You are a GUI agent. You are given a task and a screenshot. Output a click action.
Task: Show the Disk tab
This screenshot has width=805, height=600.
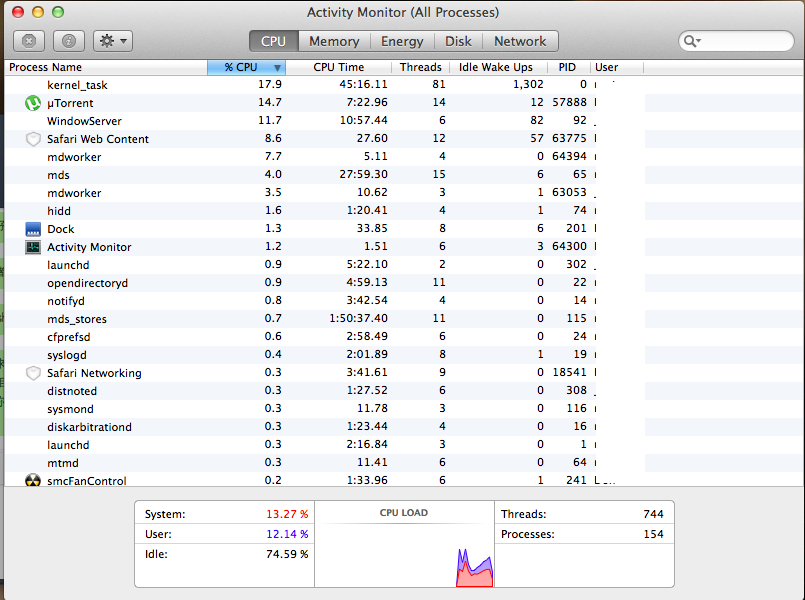pos(458,41)
